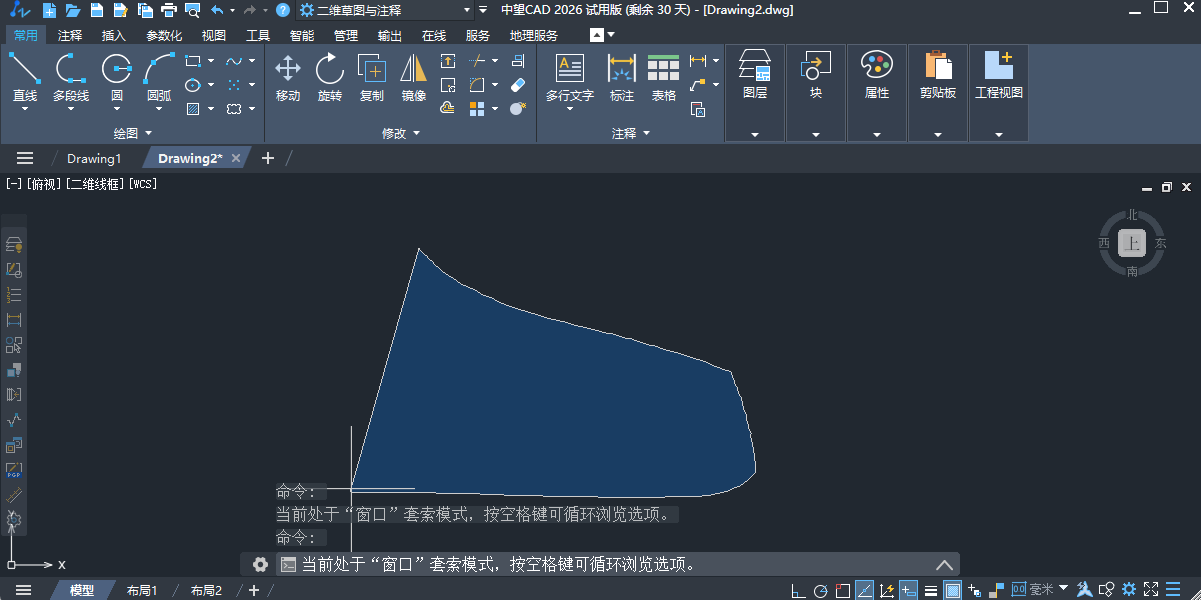Switch to the Drawing1 document tab

coord(94,158)
